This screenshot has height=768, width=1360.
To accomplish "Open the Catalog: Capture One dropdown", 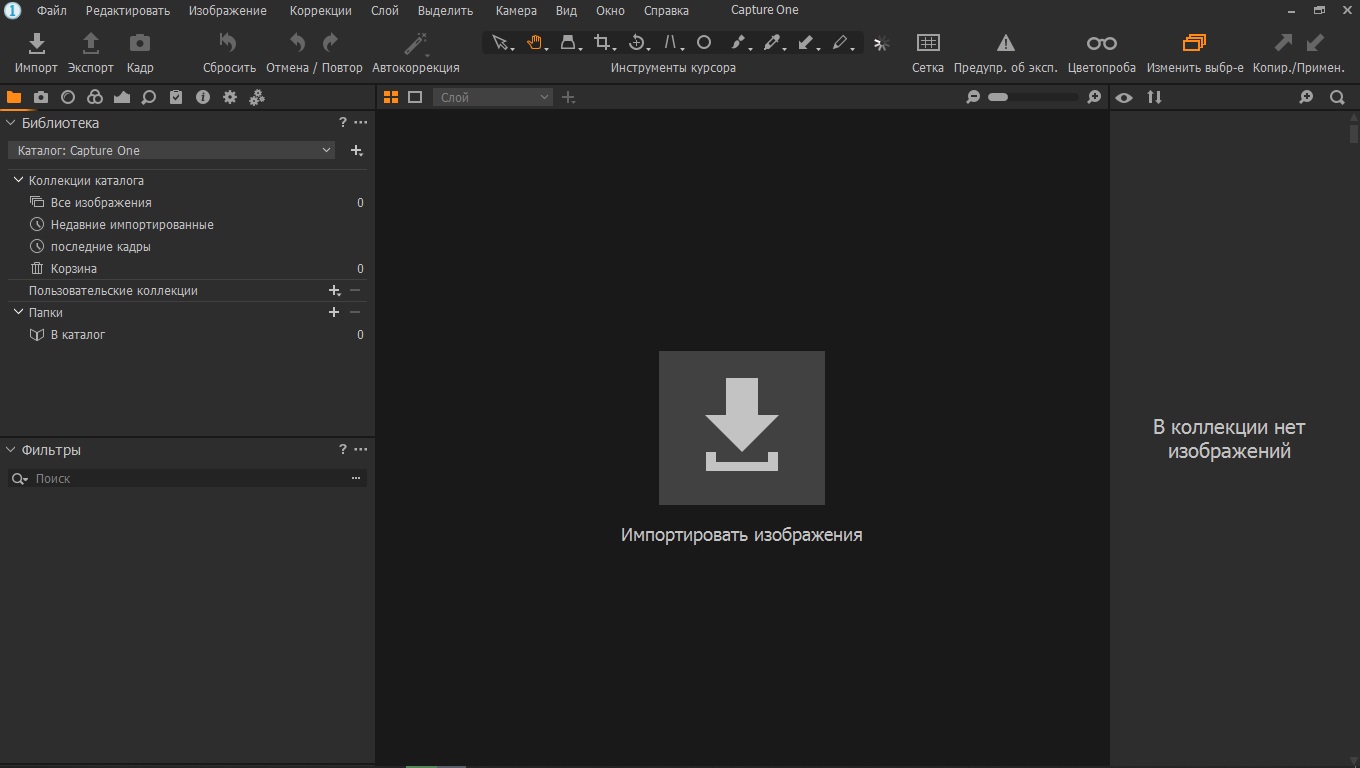I will click(x=173, y=150).
